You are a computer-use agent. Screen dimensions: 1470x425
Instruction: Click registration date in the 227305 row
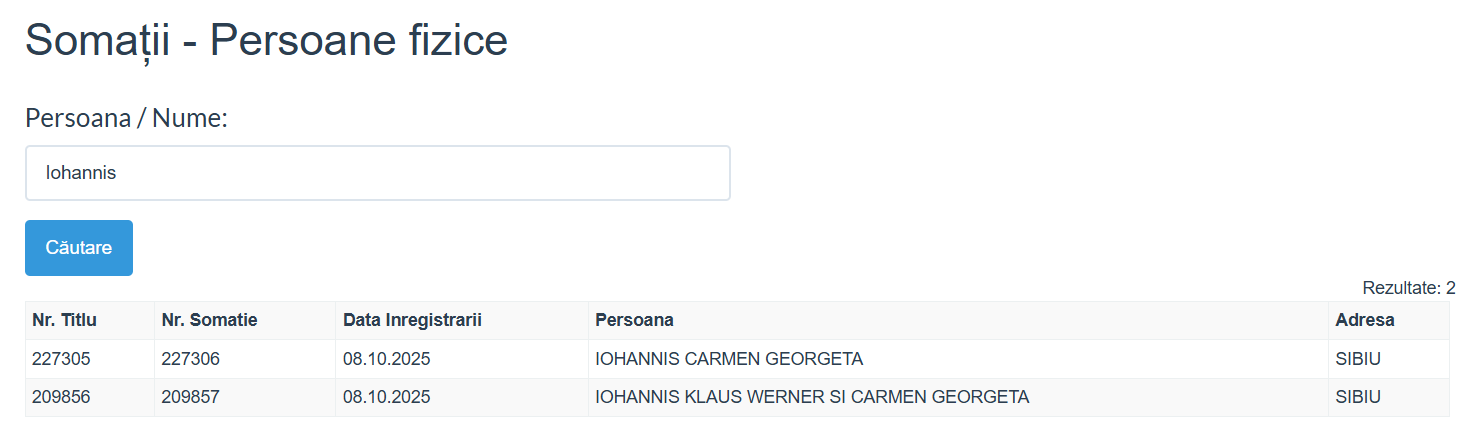coord(386,359)
